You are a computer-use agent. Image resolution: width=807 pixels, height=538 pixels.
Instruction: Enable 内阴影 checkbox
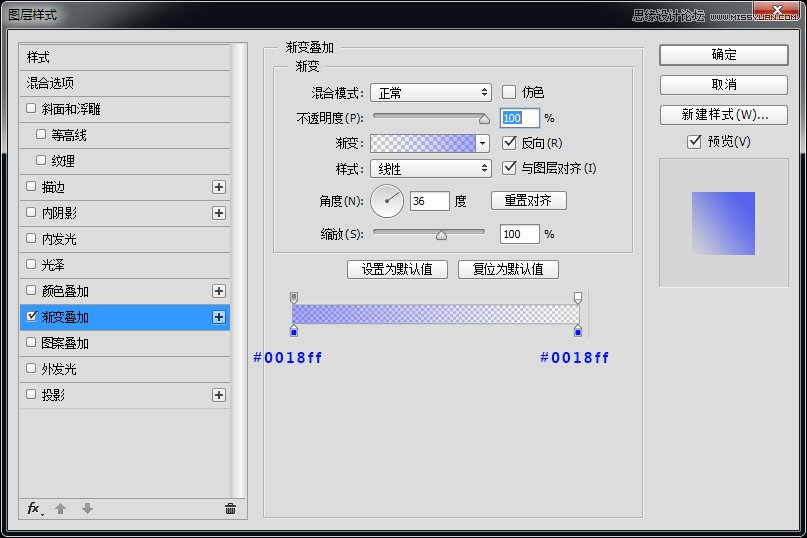(x=31, y=212)
